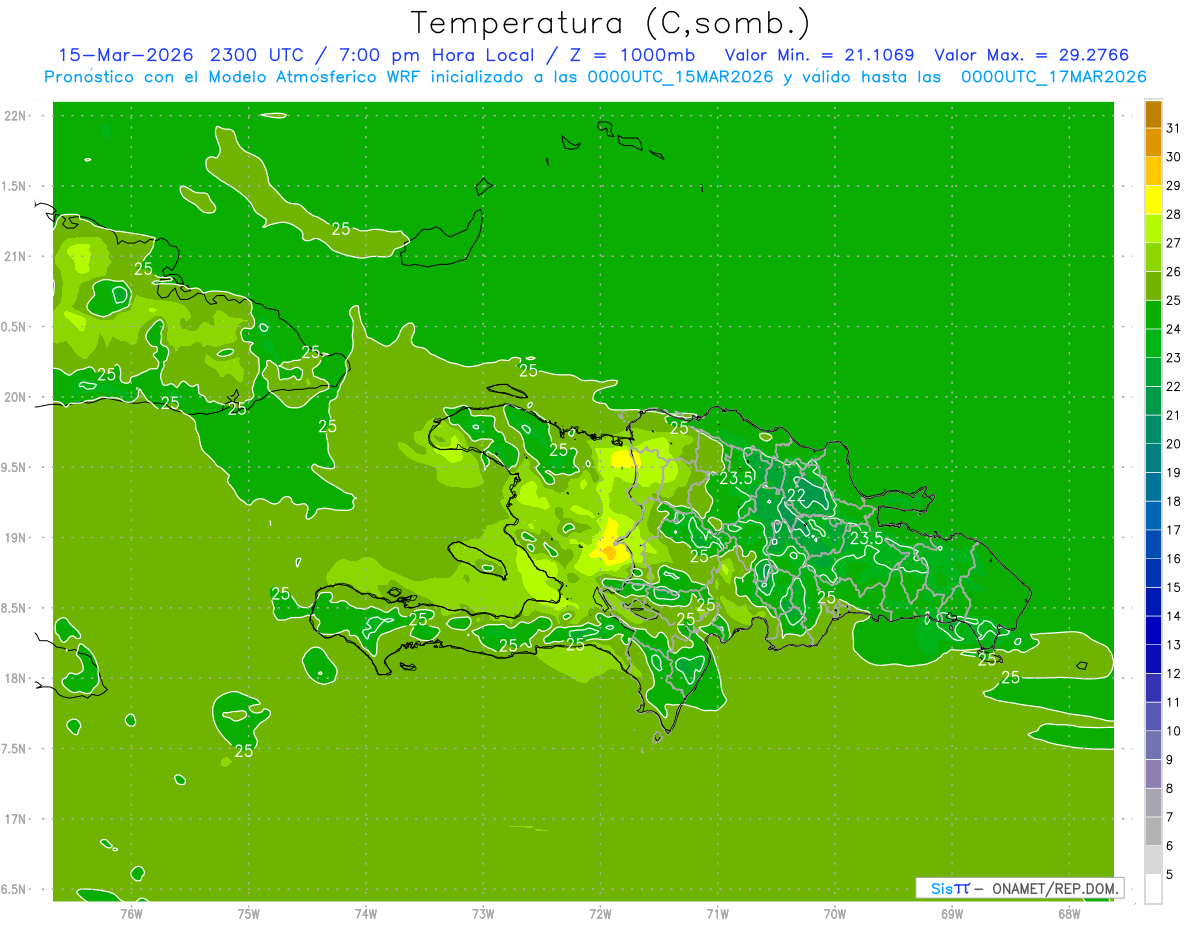The image size is (1200, 927).
Task: Click the "74W" longitude axis label
Action: tap(366, 913)
